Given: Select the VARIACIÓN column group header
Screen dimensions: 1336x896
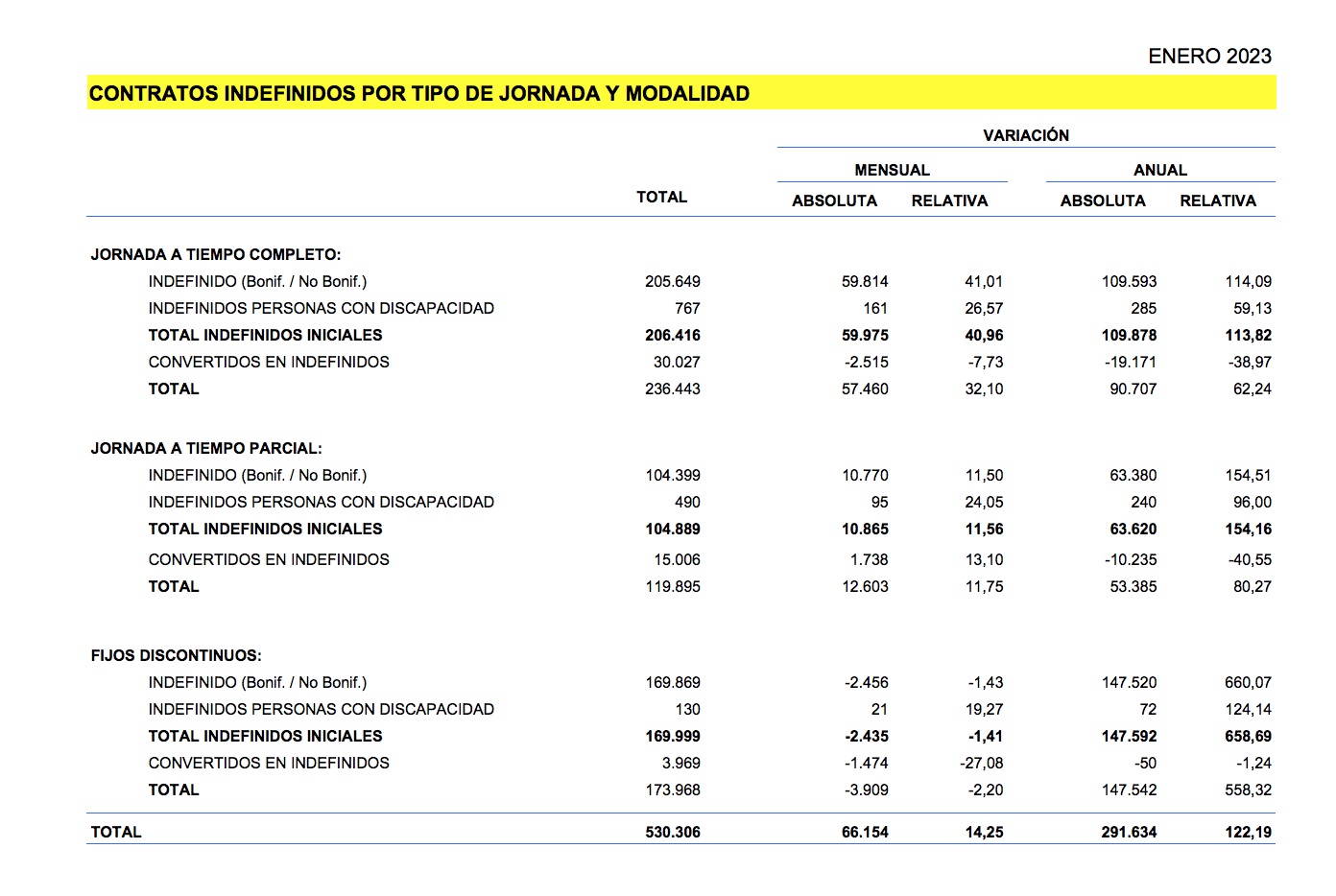Looking at the screenshot, I should (1025, 135).
